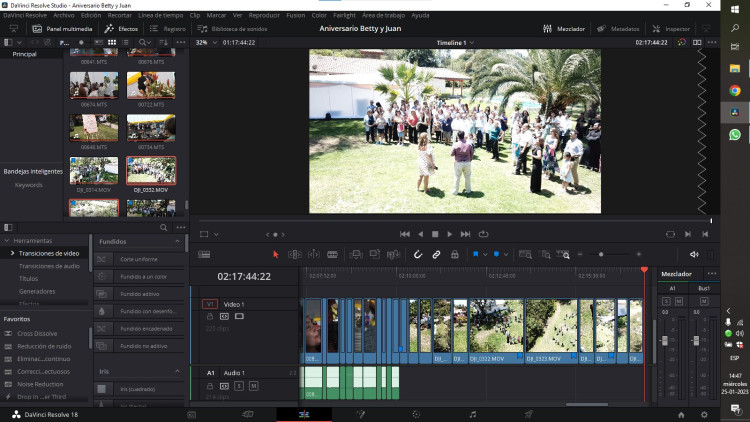Open the Marker color dropdown arrow
This screenshot has width=750, height=422.
(506, 255)
